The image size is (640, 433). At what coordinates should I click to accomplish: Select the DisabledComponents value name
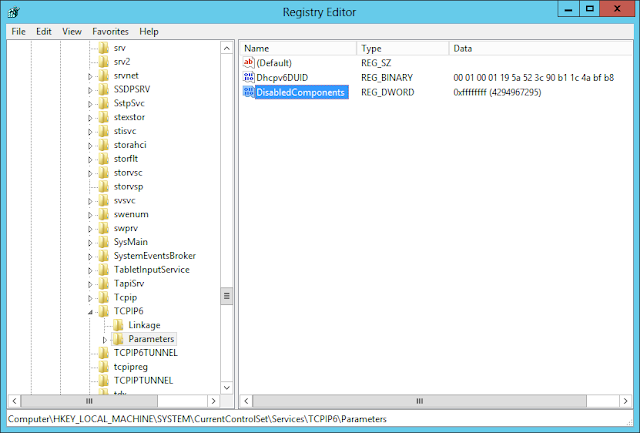301,92
